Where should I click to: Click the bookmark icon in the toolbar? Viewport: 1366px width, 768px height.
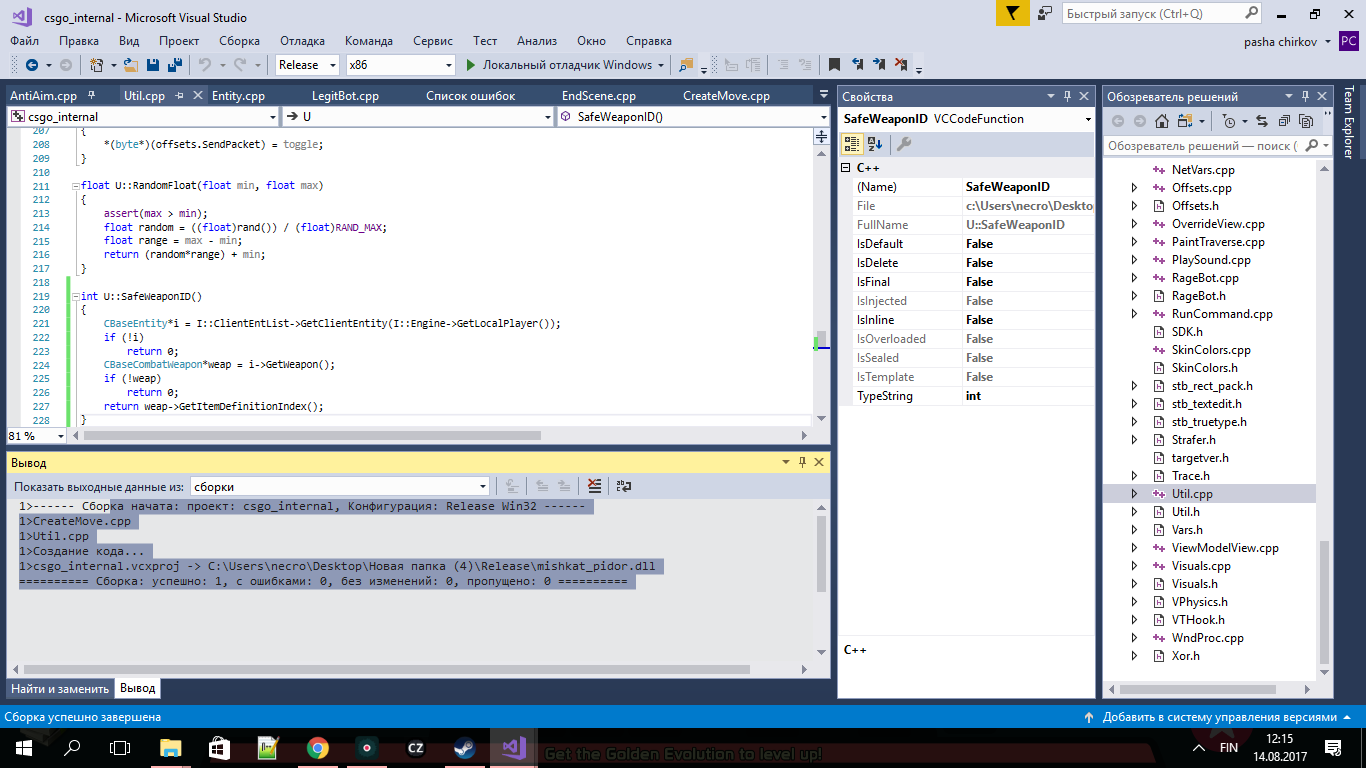click(x=834, y=65)
